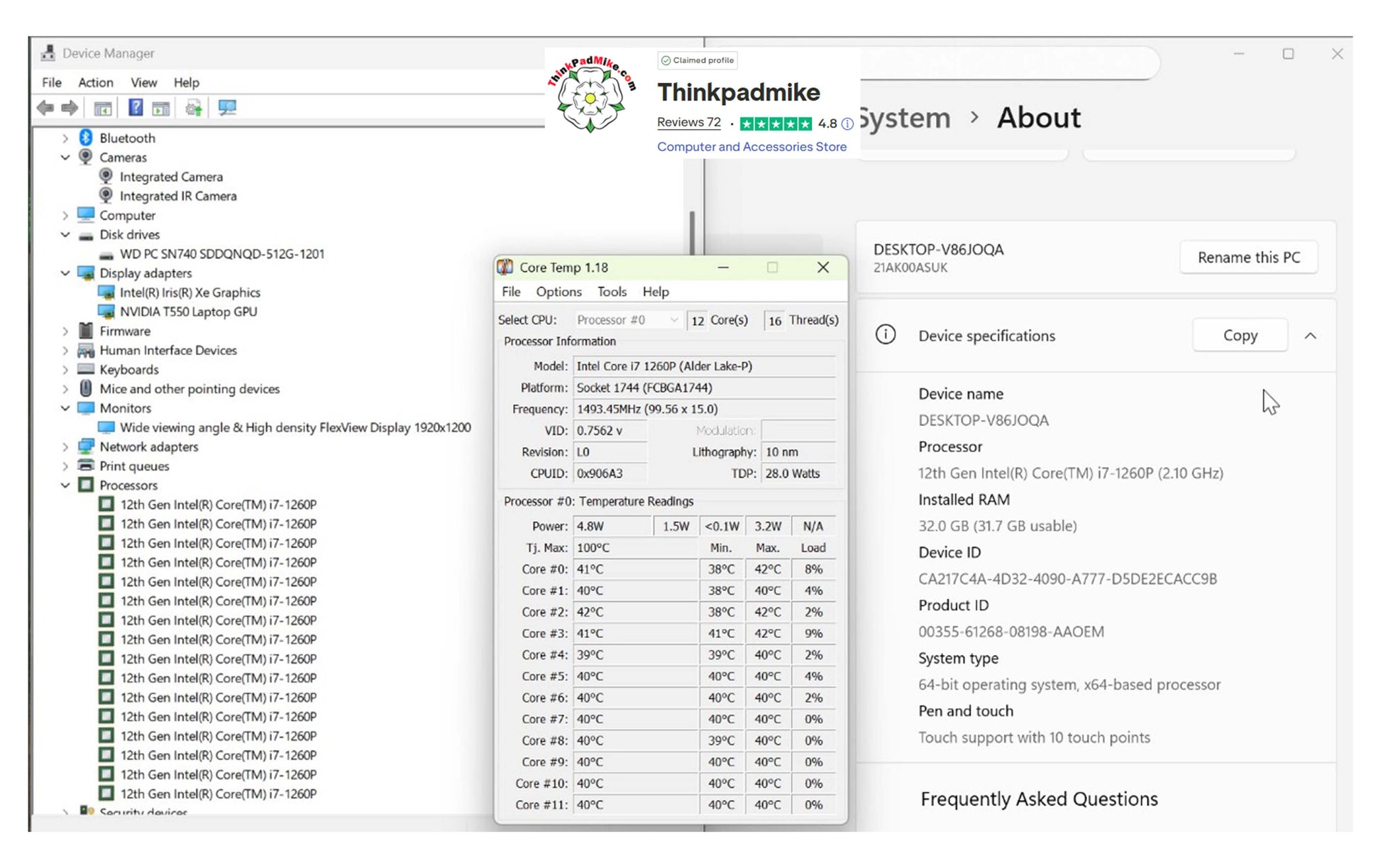Expand the Bluetooth device category

click(x=65, y=138)
